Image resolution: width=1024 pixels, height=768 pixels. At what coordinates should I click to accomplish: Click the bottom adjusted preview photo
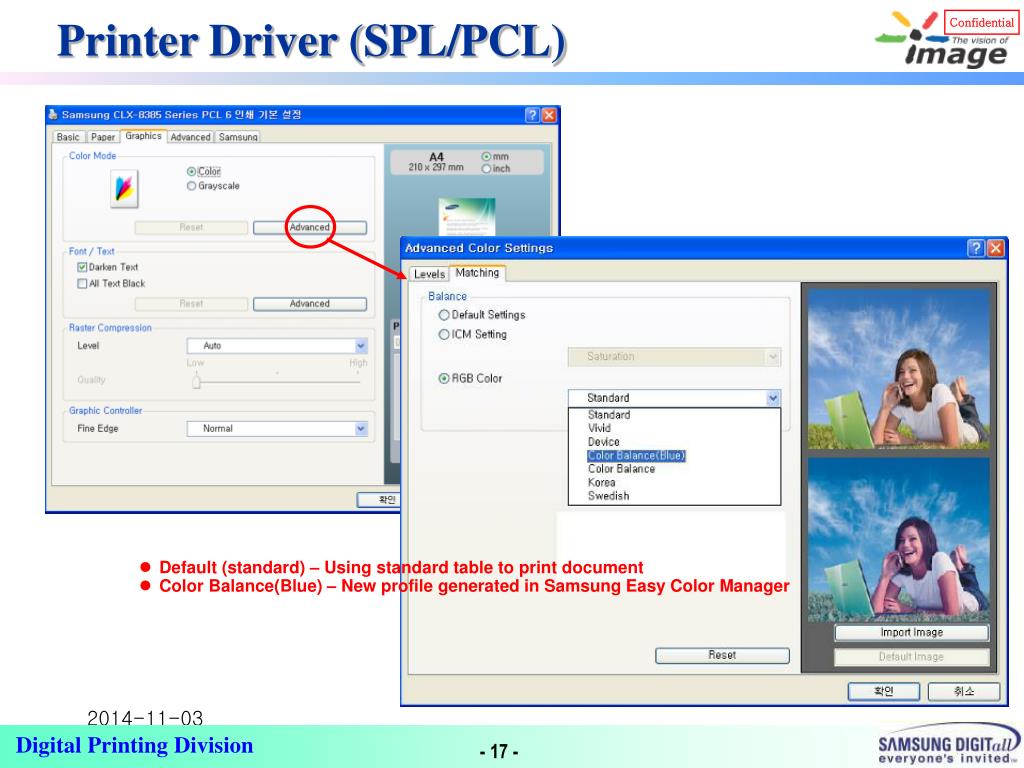[899, 539]
